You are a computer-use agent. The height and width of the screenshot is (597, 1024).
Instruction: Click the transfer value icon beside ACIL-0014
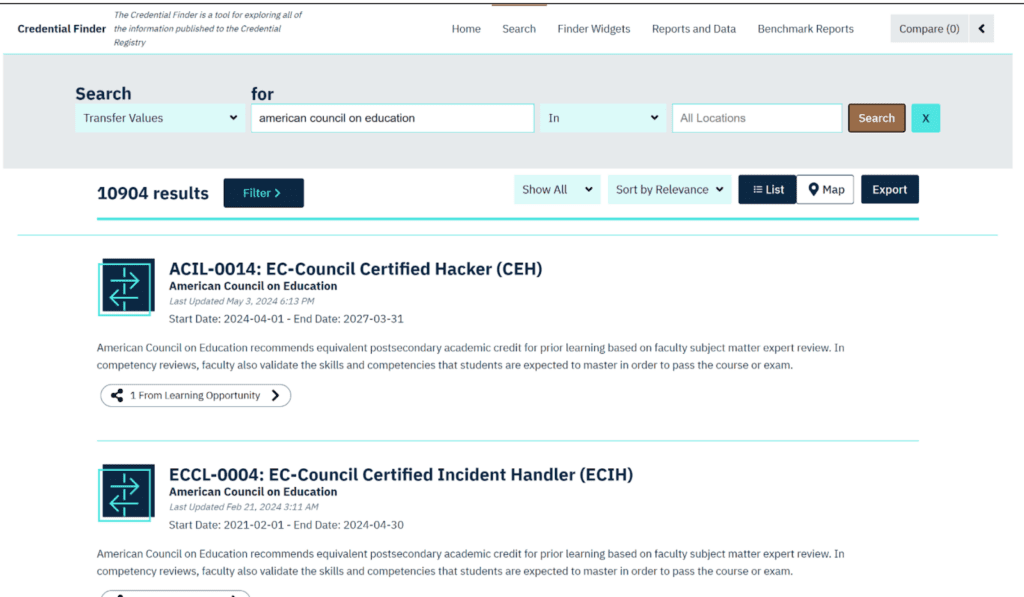click(x=125, y=286)
